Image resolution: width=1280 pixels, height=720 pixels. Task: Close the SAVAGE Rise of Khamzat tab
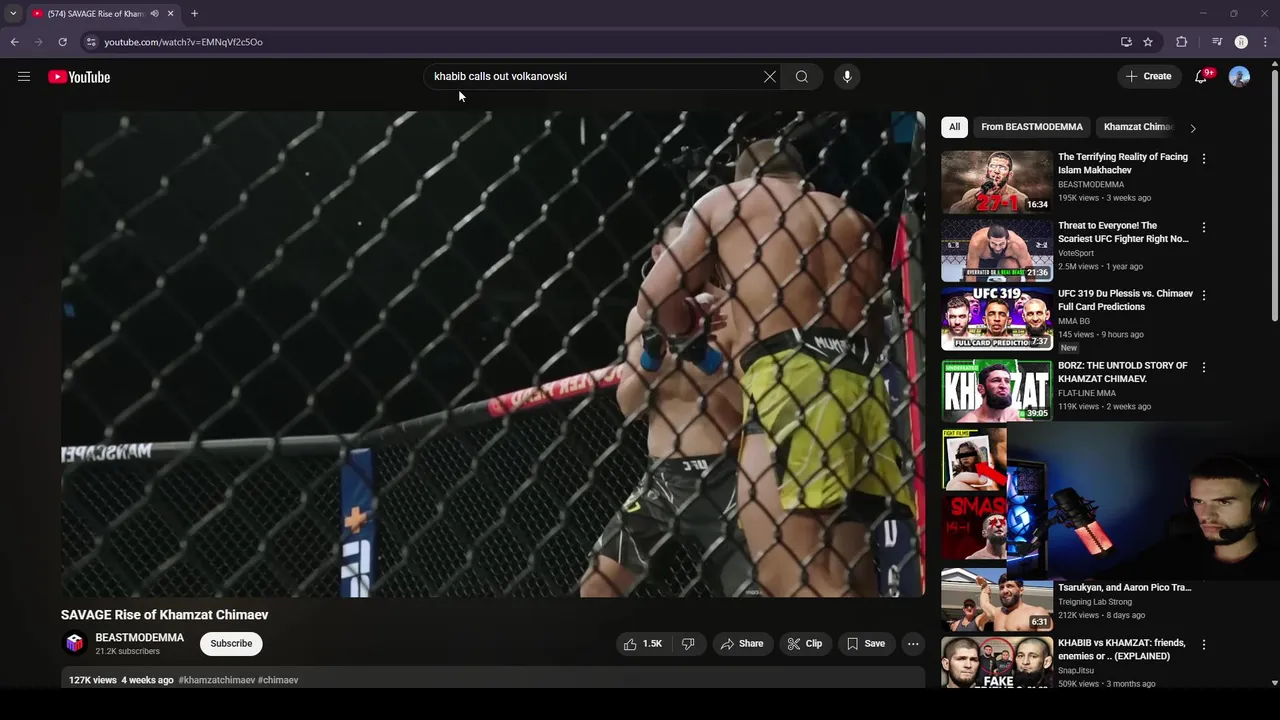pos(170,13)
